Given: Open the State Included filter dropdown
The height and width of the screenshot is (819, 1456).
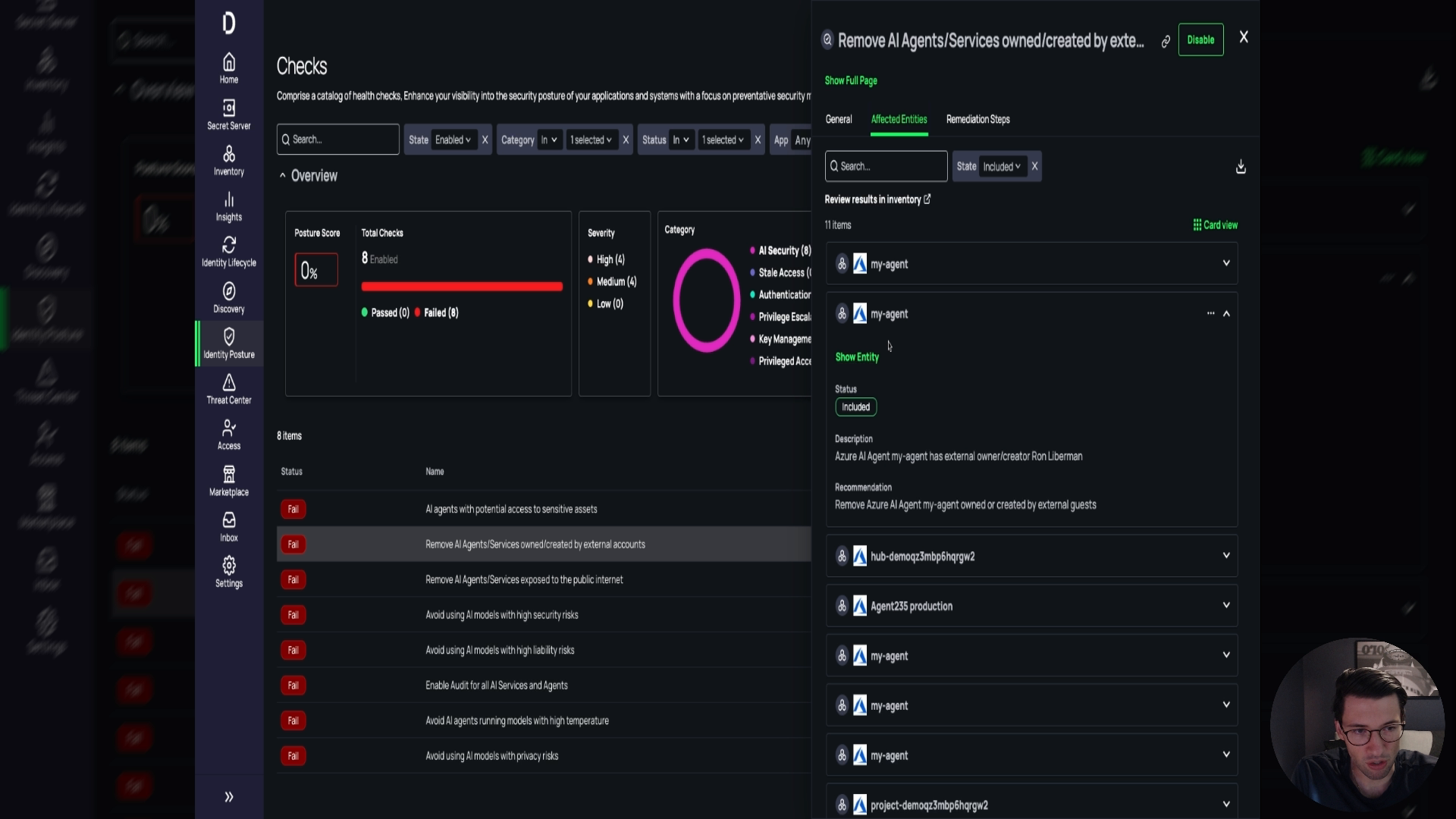Looking at the screenshot, I should pos(1001,166).
